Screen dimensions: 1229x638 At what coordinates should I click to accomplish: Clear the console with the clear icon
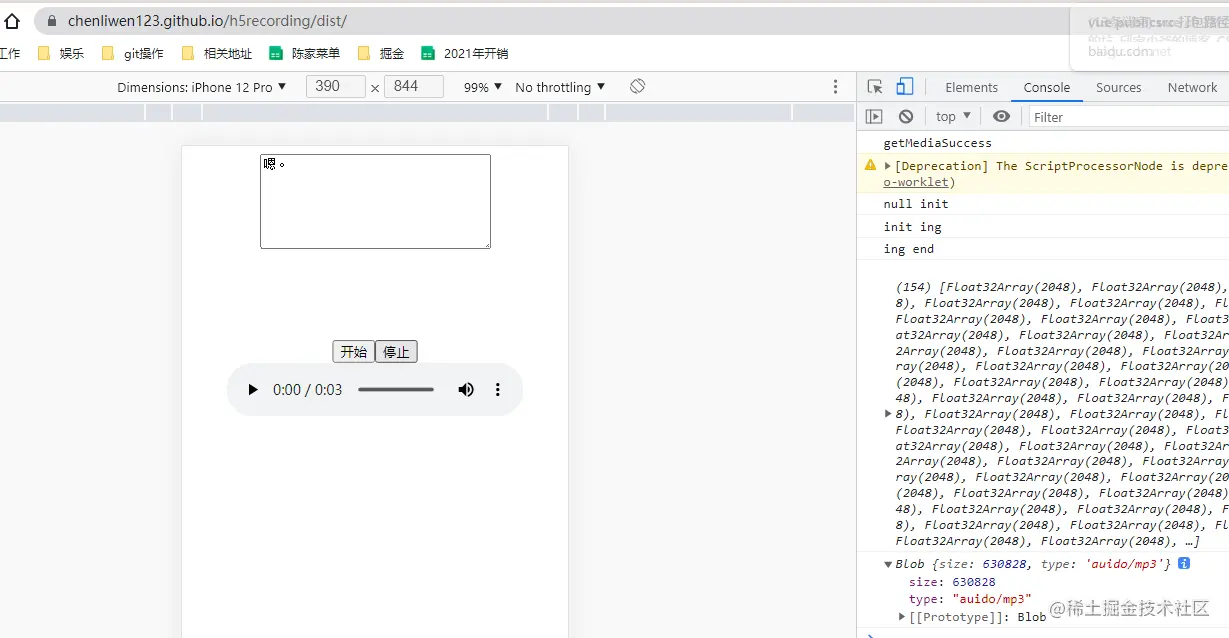(906, 117)
